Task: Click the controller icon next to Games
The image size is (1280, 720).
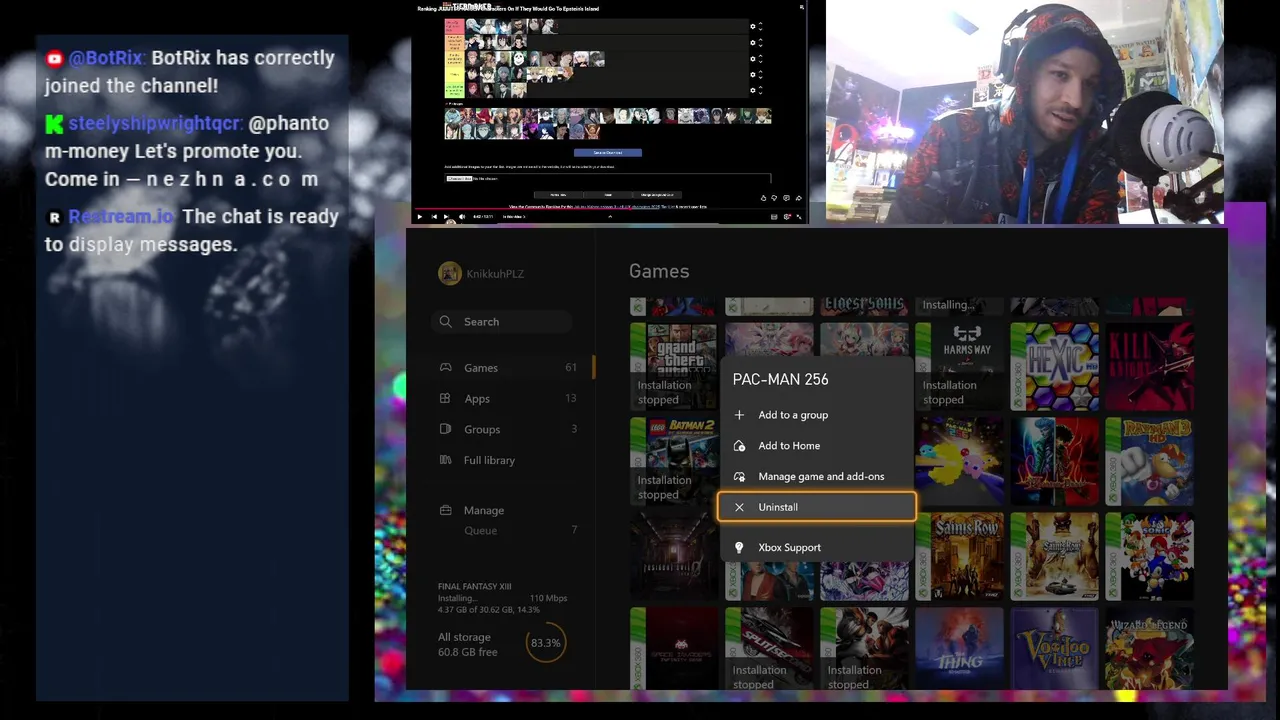Action: pos(445,368)
